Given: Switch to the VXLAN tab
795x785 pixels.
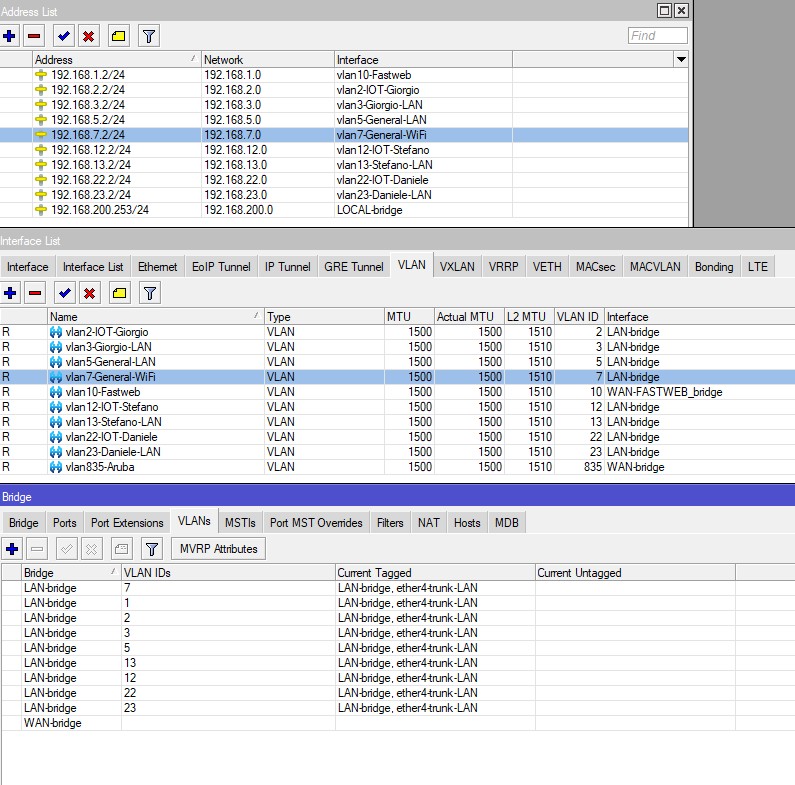Looking at the screenshot, I should pos(457,267).
